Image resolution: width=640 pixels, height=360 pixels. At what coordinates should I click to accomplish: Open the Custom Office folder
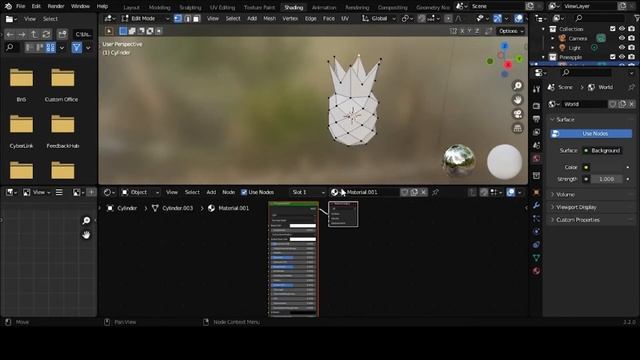click(62, 84)
